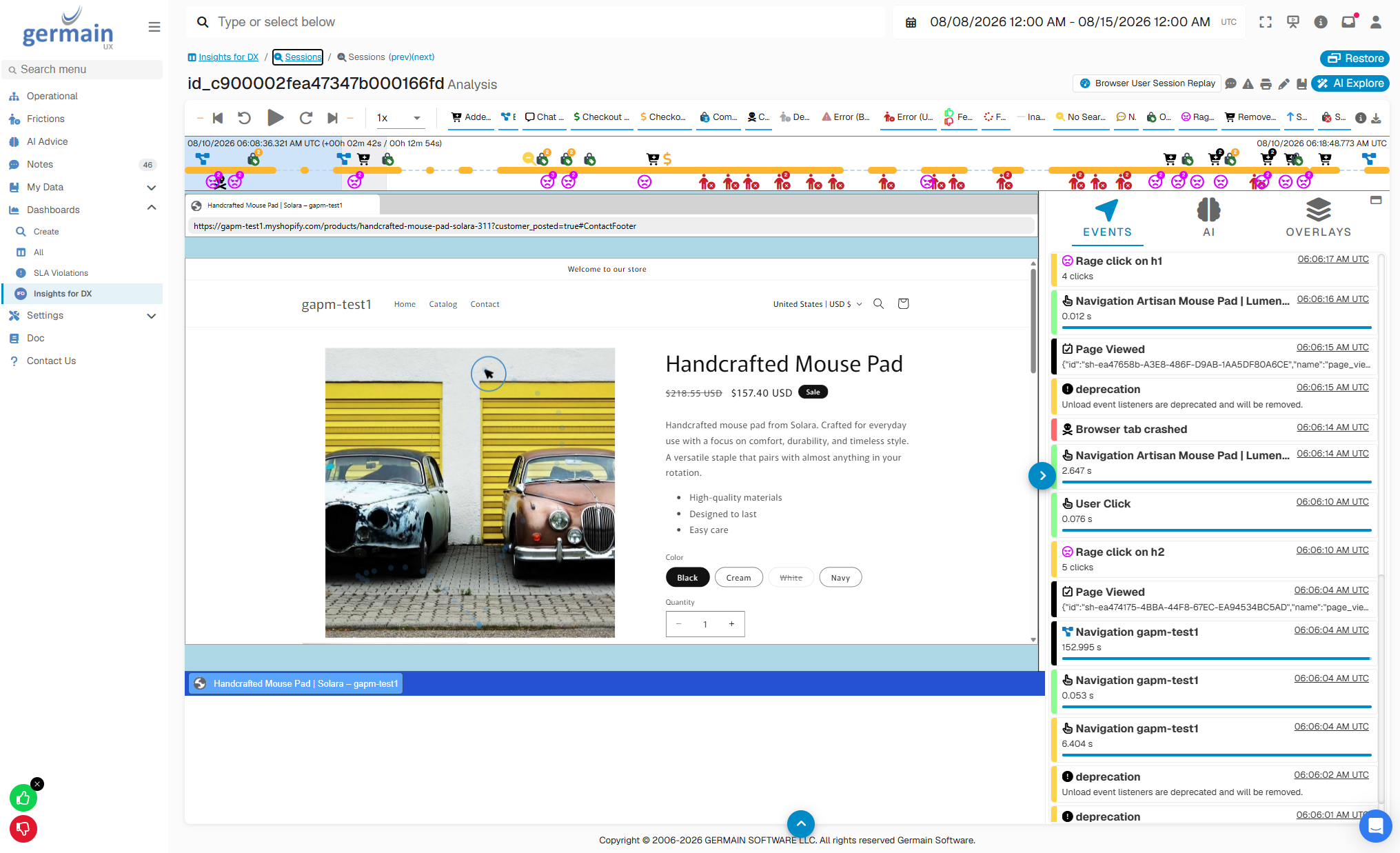Click the skull crash marker on the timeline
Screen dimensions: 1400x853
point(220,183)
